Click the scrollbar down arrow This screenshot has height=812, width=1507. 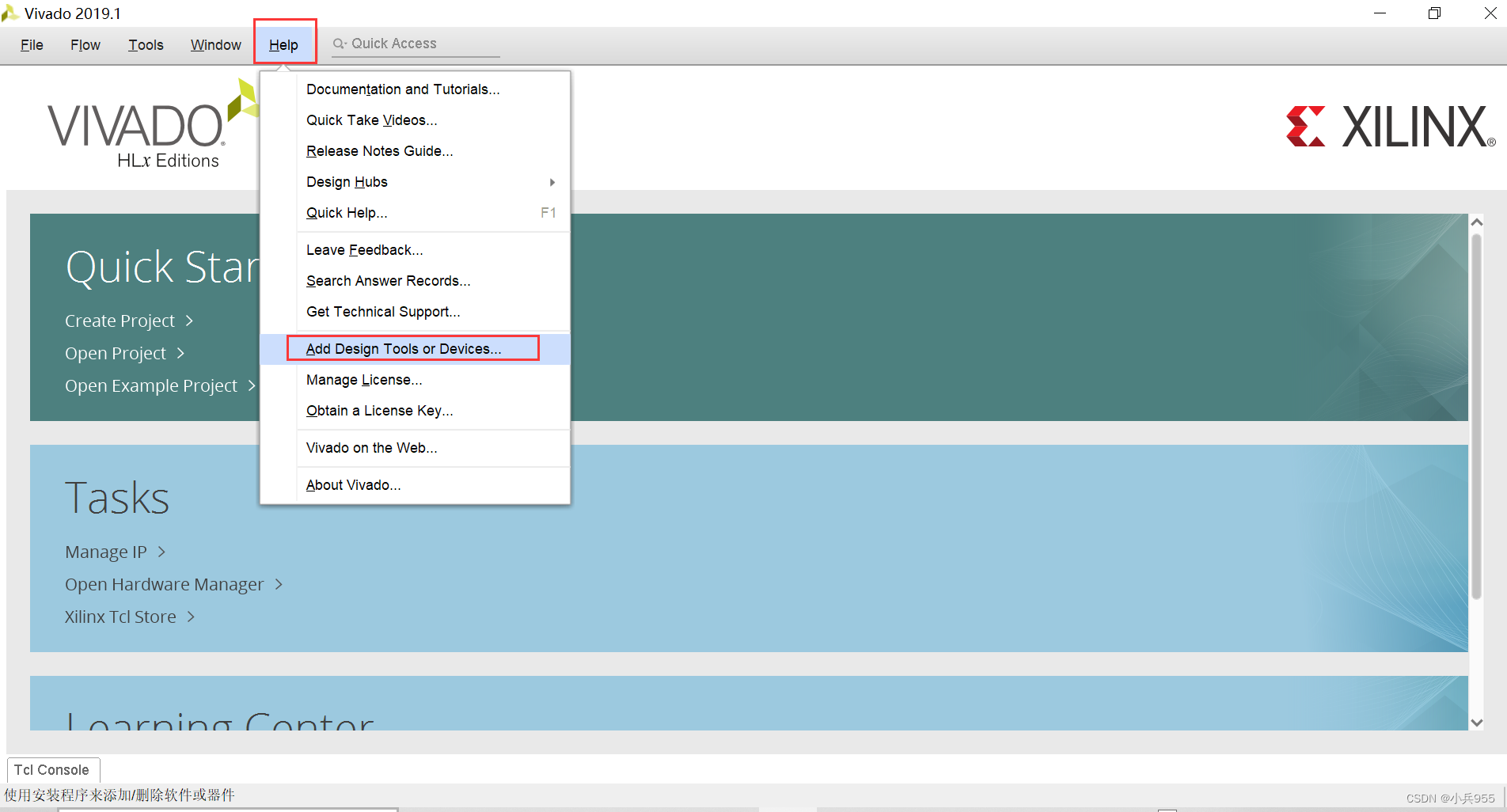[x=1476, y=722]
